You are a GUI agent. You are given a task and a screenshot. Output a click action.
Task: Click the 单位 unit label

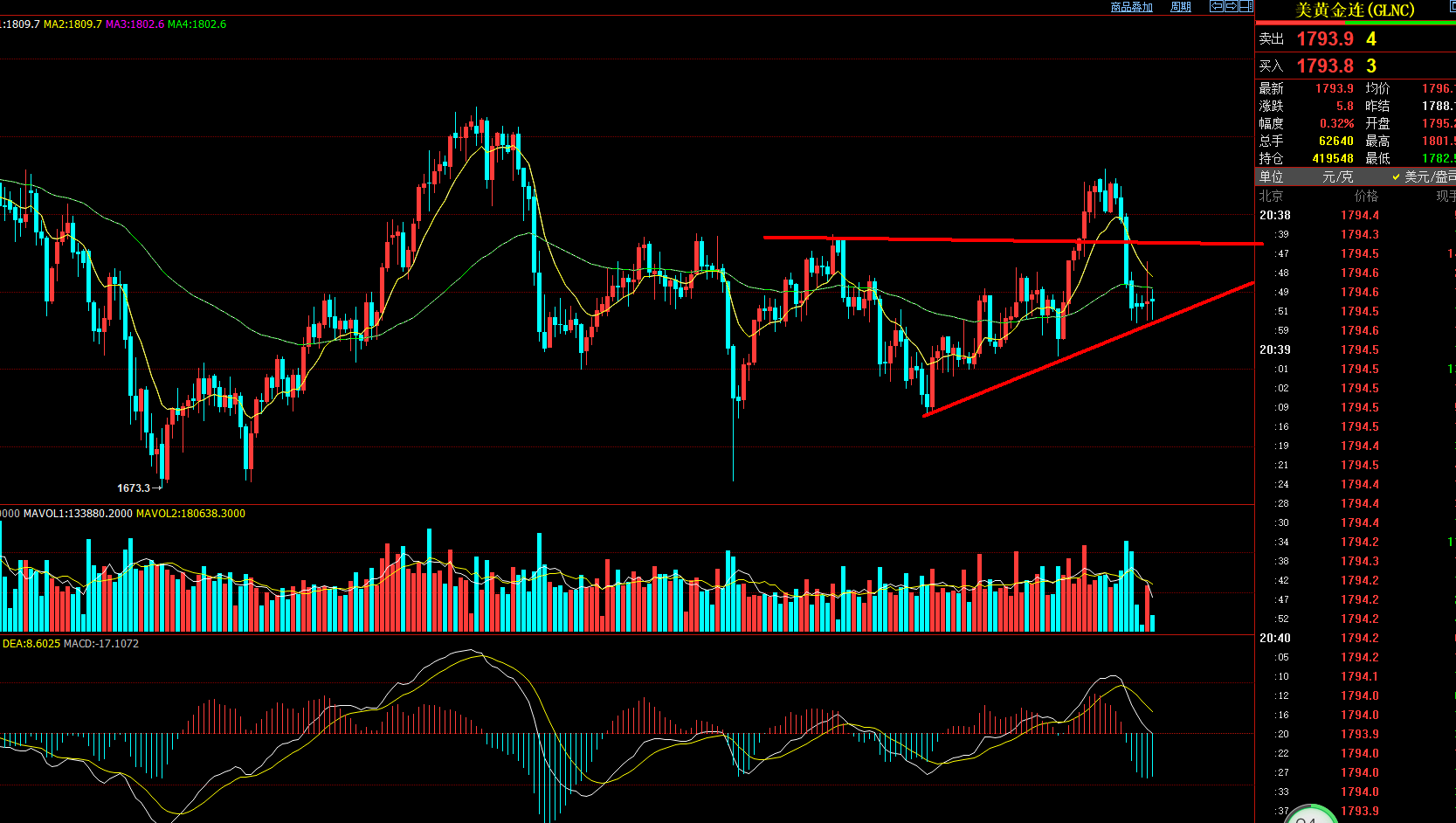pyautogui.click(x=1271, y=176)
